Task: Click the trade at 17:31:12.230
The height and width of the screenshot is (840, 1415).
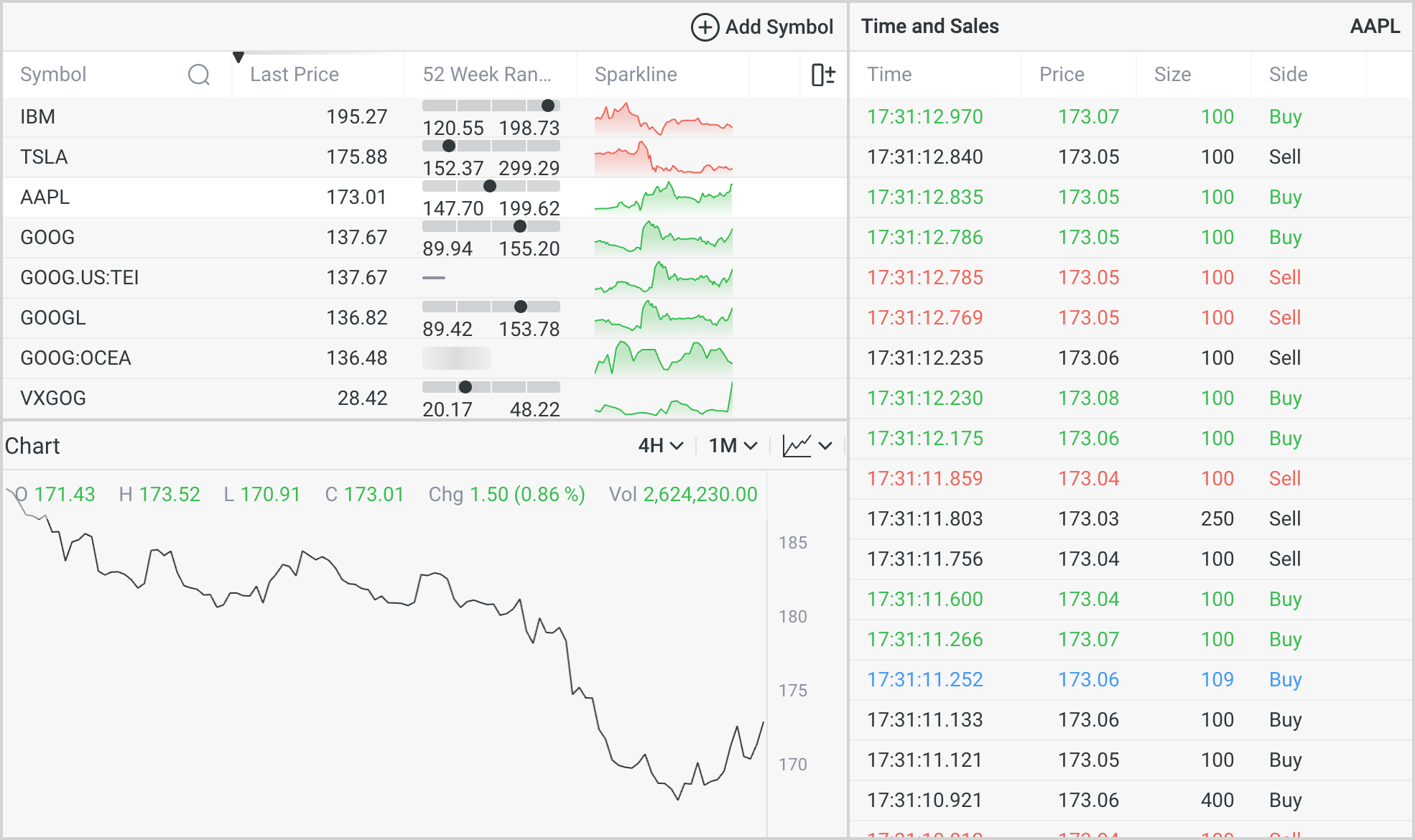Action: (1131, 398)
